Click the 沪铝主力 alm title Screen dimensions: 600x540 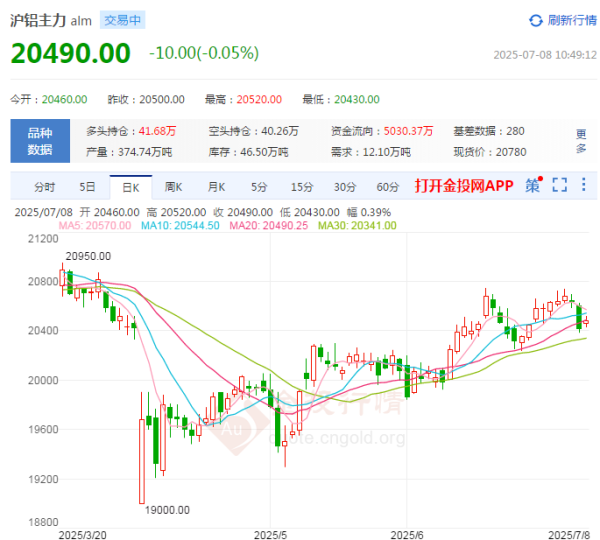click(x=51, y=20)
